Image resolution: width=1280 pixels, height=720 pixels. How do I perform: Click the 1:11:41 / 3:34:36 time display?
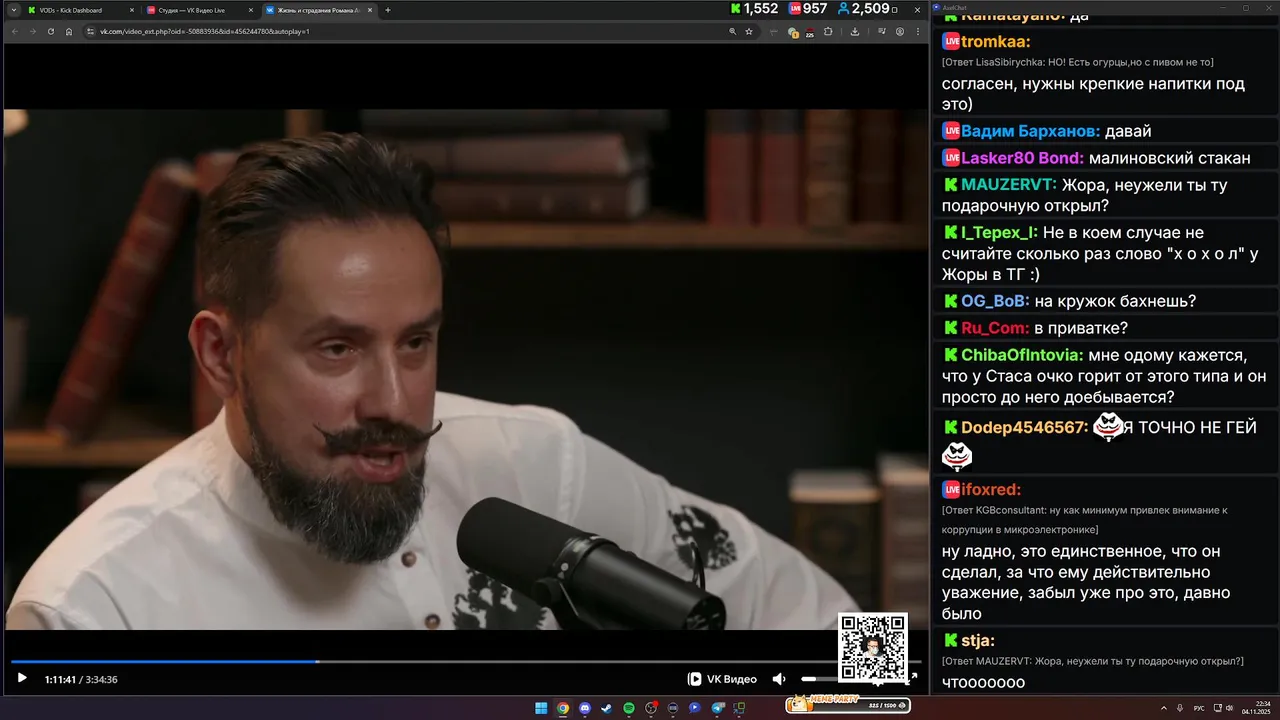coord(81,679)
